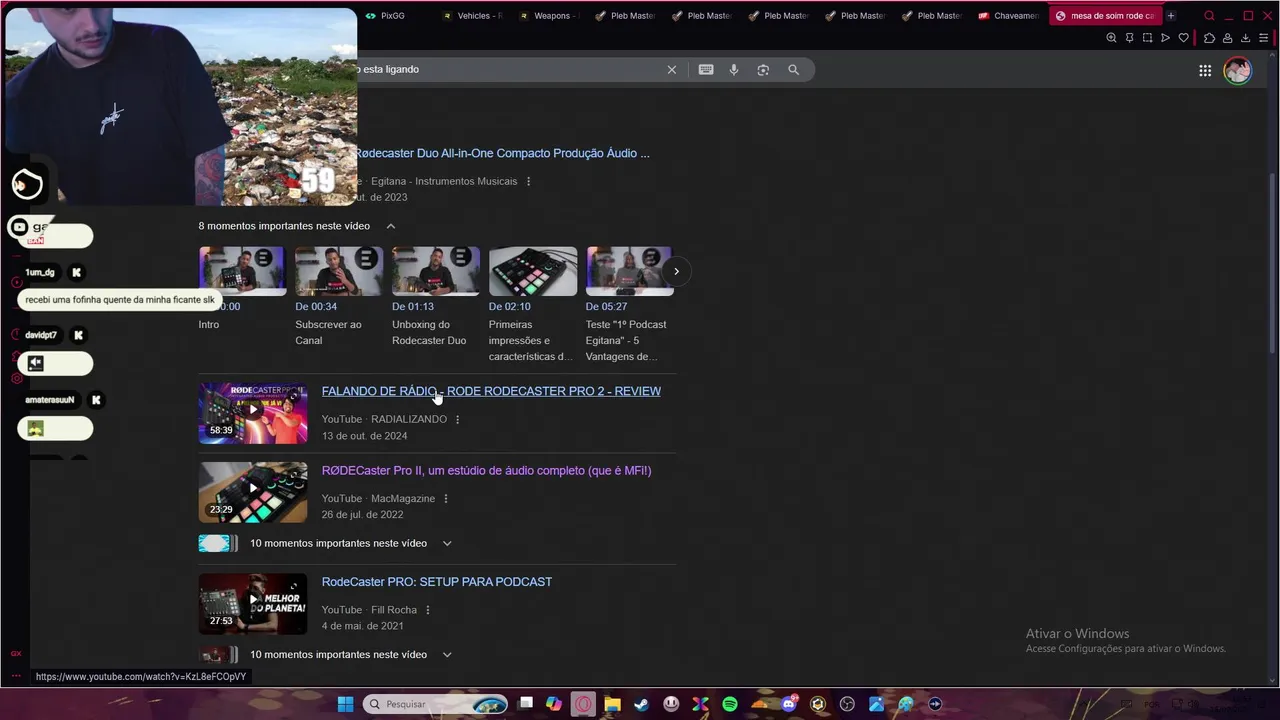The width and height of the screenshot is (1280, 720).
Task: Jump to the 05:27 Teste Podcast moment
Action: tap(629, 304)
